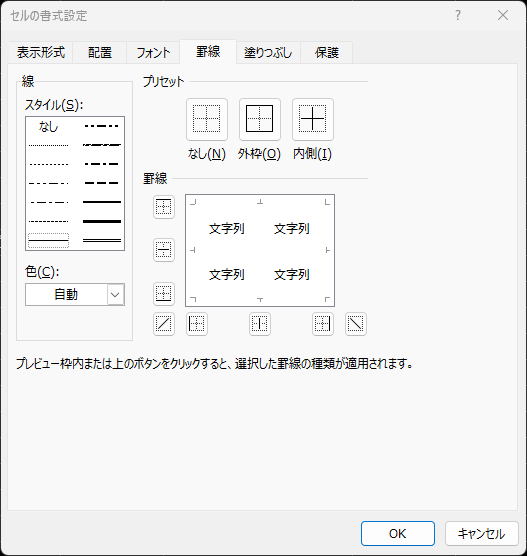Select the 罫線 tab
Image resolution: width=527 pixels, height=556 pixels.
(x=208, y=52)
